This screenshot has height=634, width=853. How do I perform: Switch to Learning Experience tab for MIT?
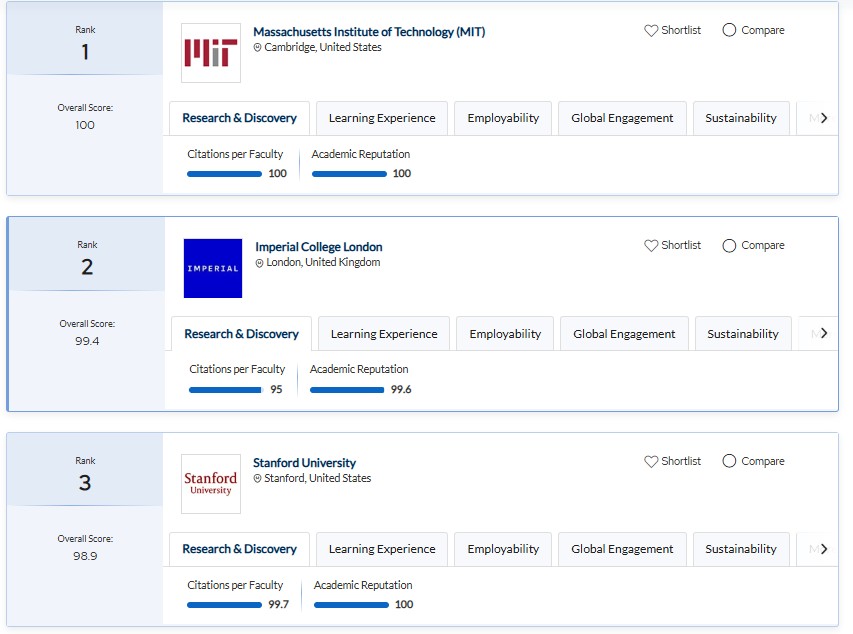(x=382, y=118)
